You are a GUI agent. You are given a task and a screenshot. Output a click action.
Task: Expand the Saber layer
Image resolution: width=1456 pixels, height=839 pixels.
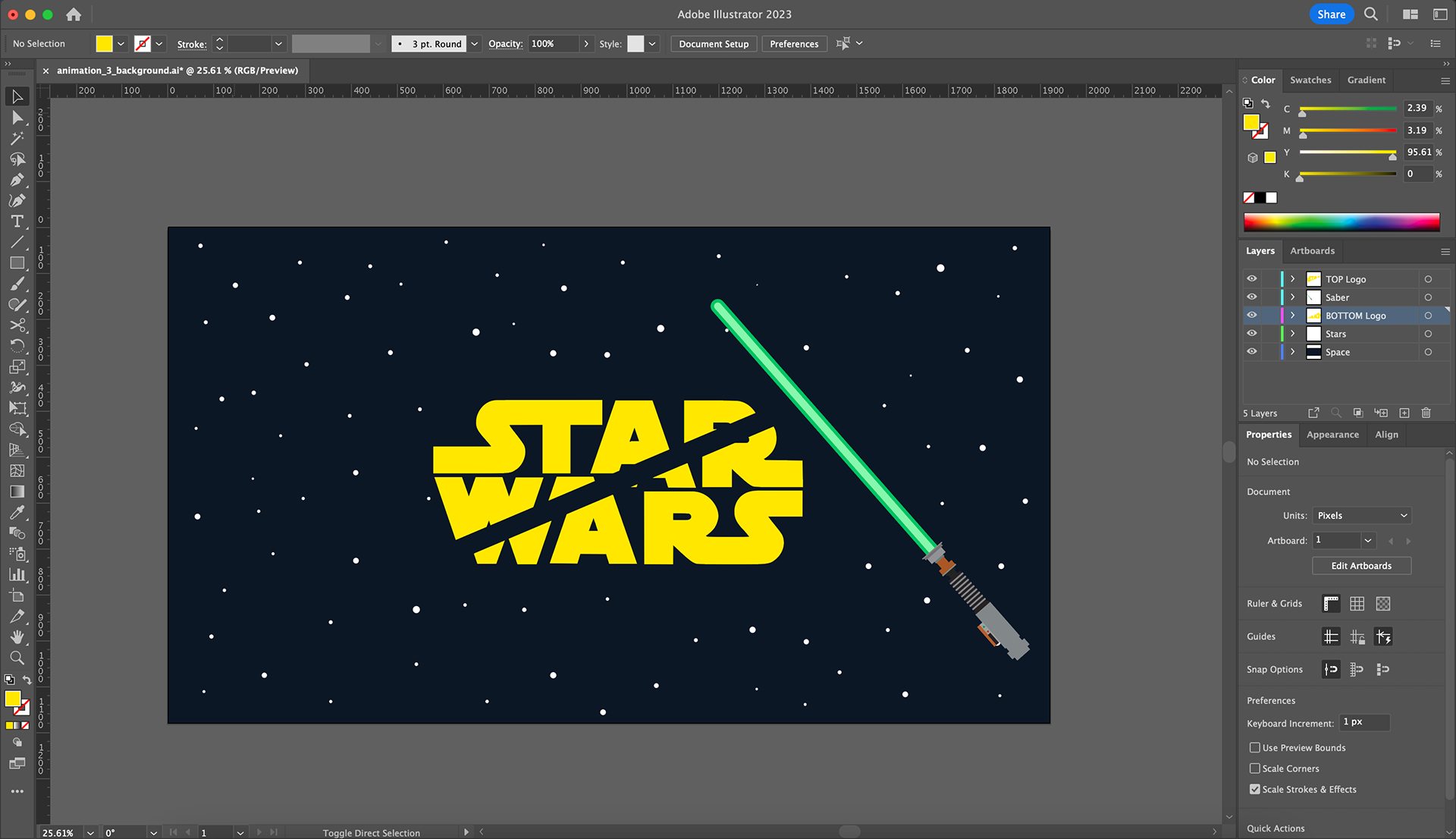[x=1293, y=297]
